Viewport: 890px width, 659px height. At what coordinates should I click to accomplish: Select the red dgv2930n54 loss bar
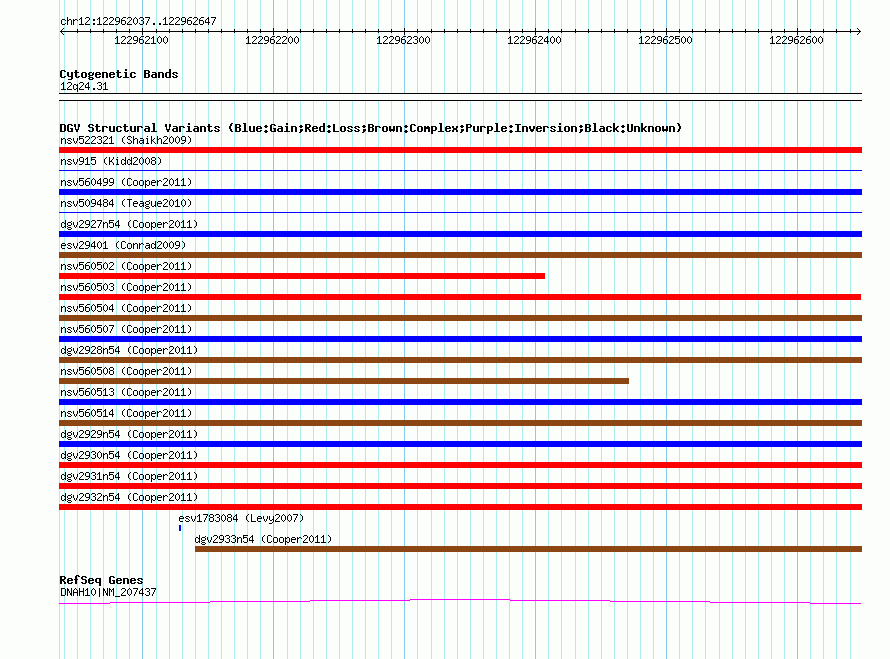[460, 465]
